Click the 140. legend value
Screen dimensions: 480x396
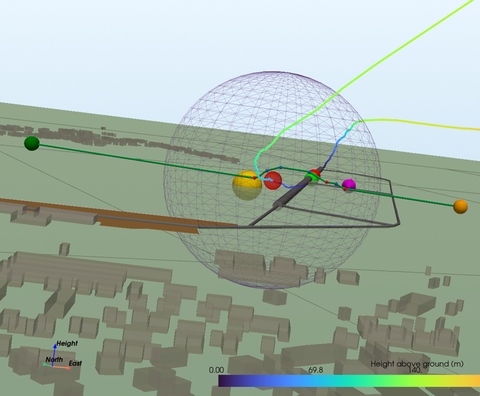(415, 370)
